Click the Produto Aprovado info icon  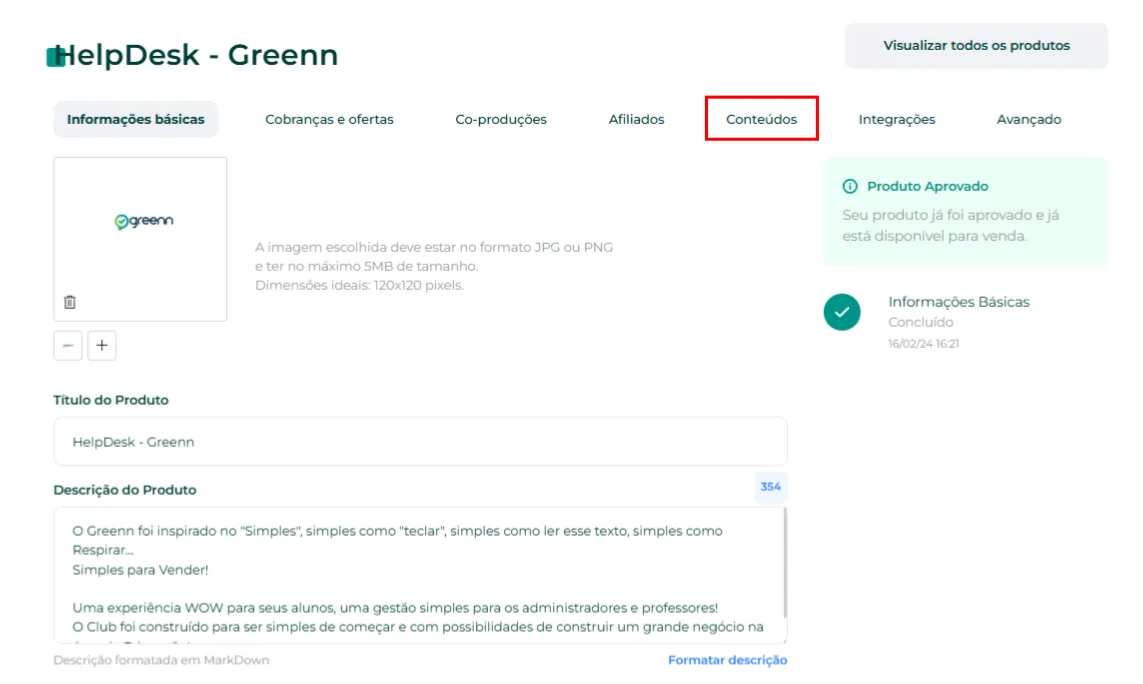850,187
